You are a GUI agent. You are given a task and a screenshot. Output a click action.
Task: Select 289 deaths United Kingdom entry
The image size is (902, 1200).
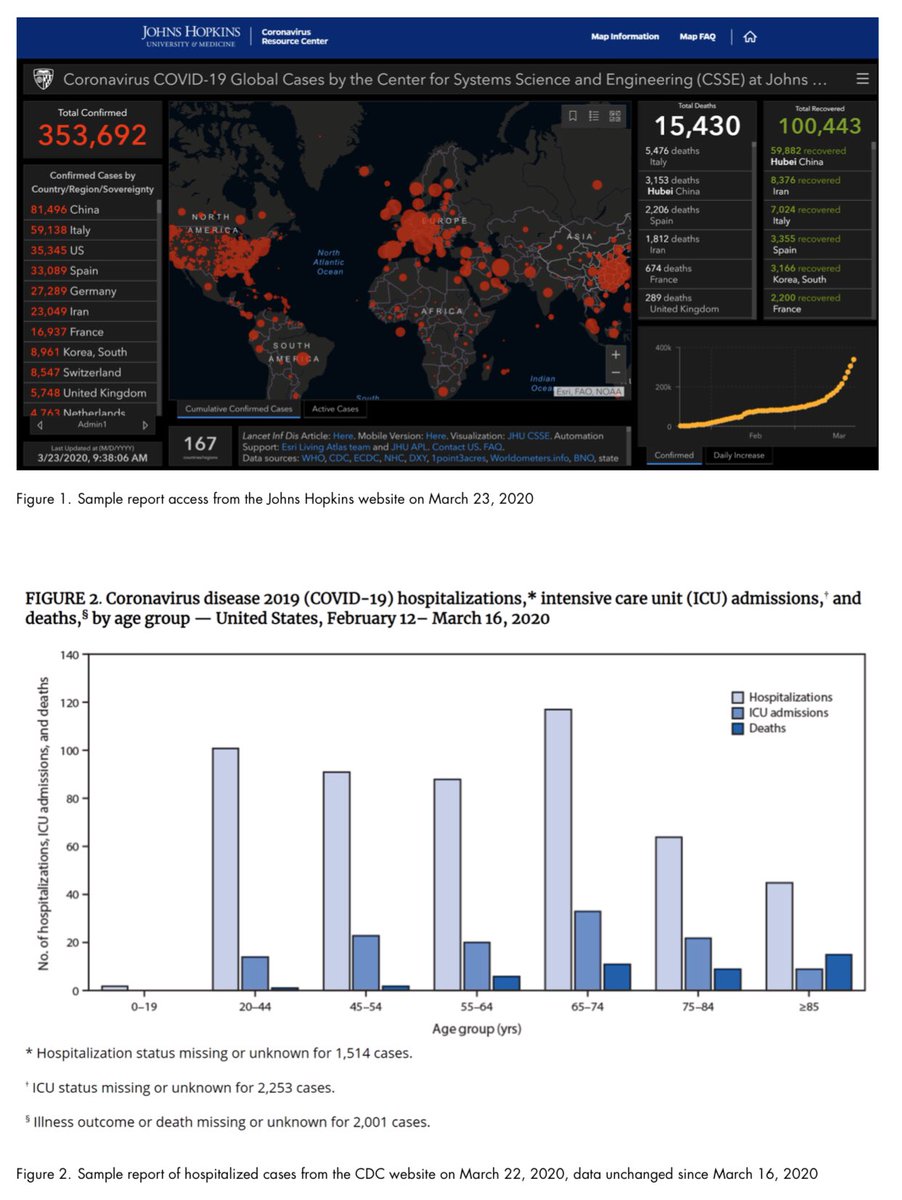(x=695, y=303)
